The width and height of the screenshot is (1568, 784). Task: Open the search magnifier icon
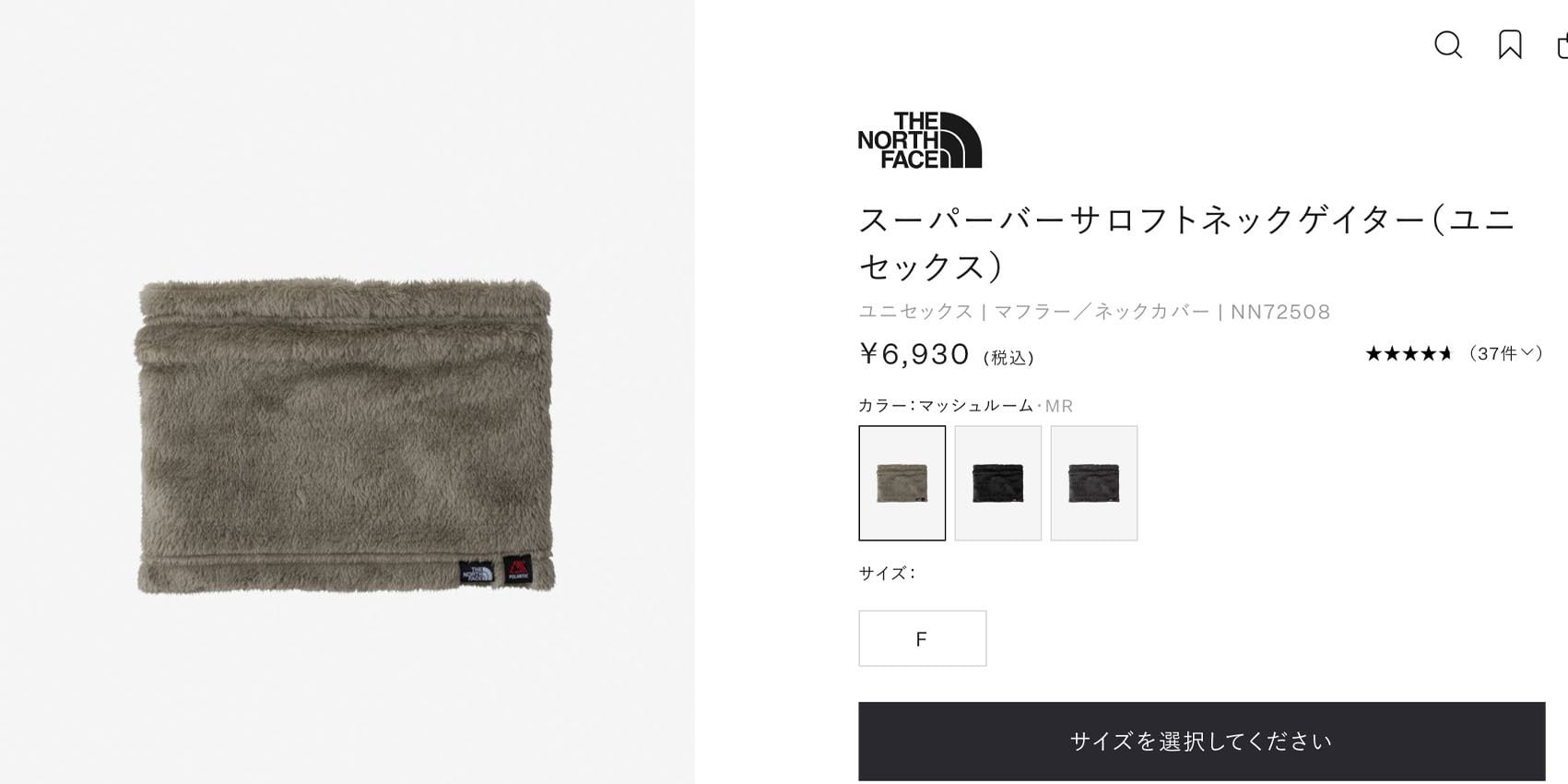[1448, 44]
